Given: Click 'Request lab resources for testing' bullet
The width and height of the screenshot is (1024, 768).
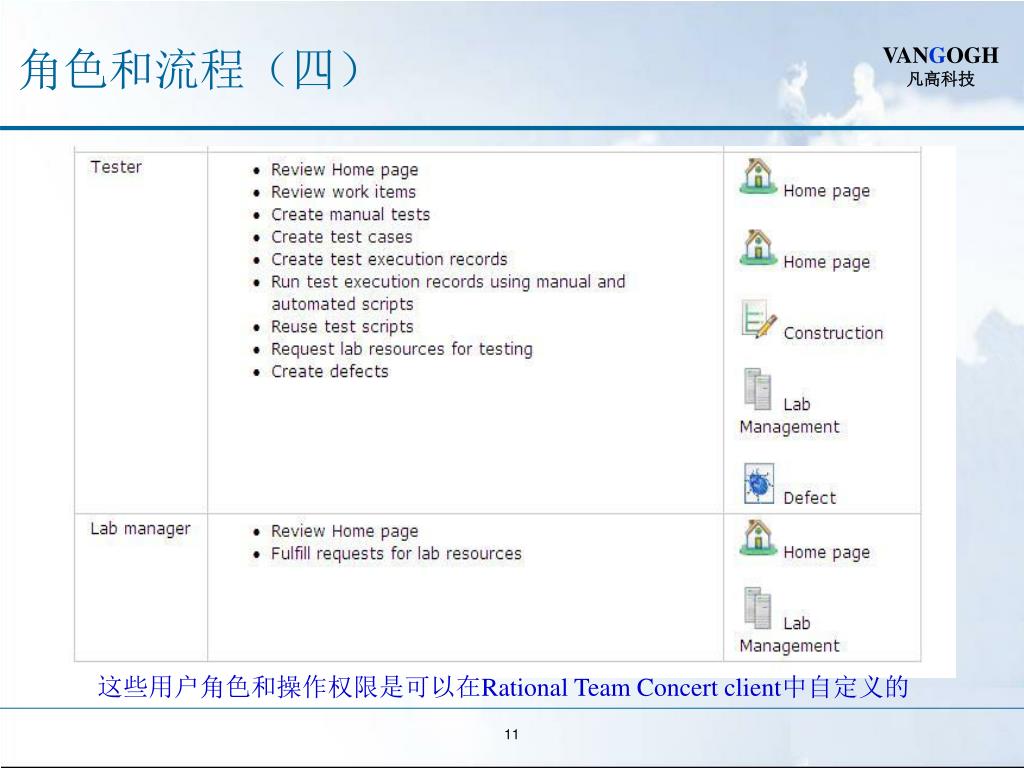Looking at the screenshot, I should click(402, 349).
